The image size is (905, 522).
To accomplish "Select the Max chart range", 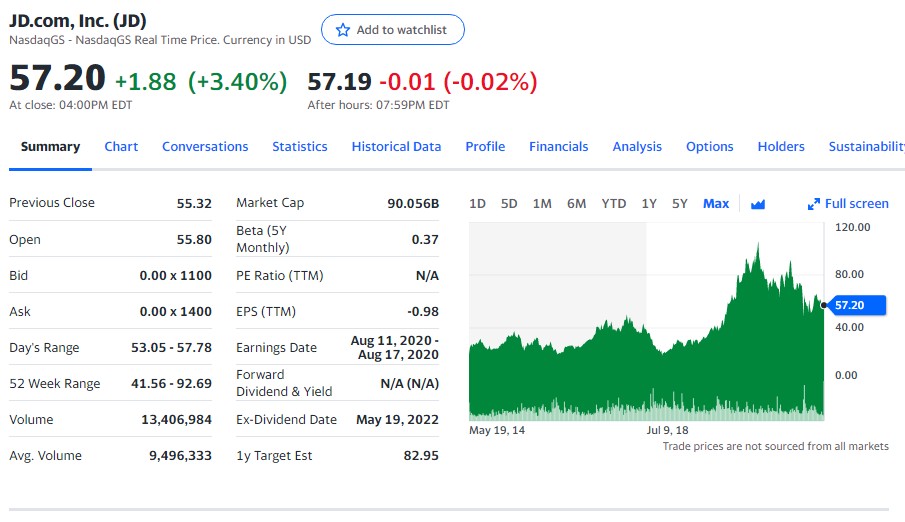I will point(716,204).
